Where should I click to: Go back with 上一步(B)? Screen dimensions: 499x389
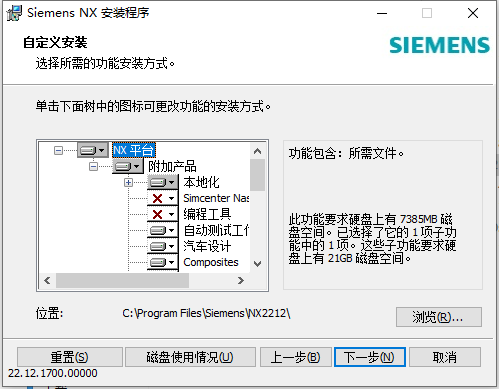(295, 357)
